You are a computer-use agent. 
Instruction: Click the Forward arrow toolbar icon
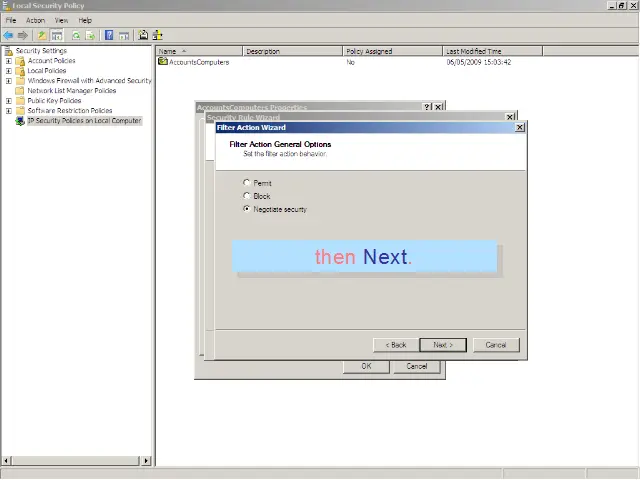point(22,35)
